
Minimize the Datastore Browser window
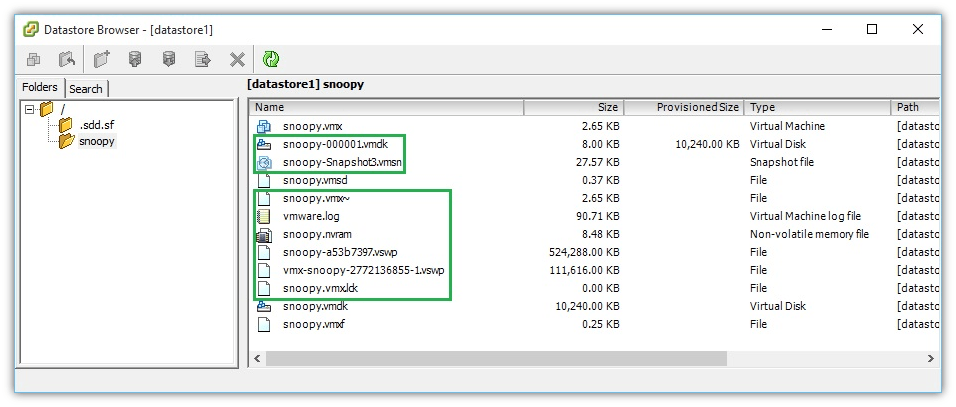(827, 29)
